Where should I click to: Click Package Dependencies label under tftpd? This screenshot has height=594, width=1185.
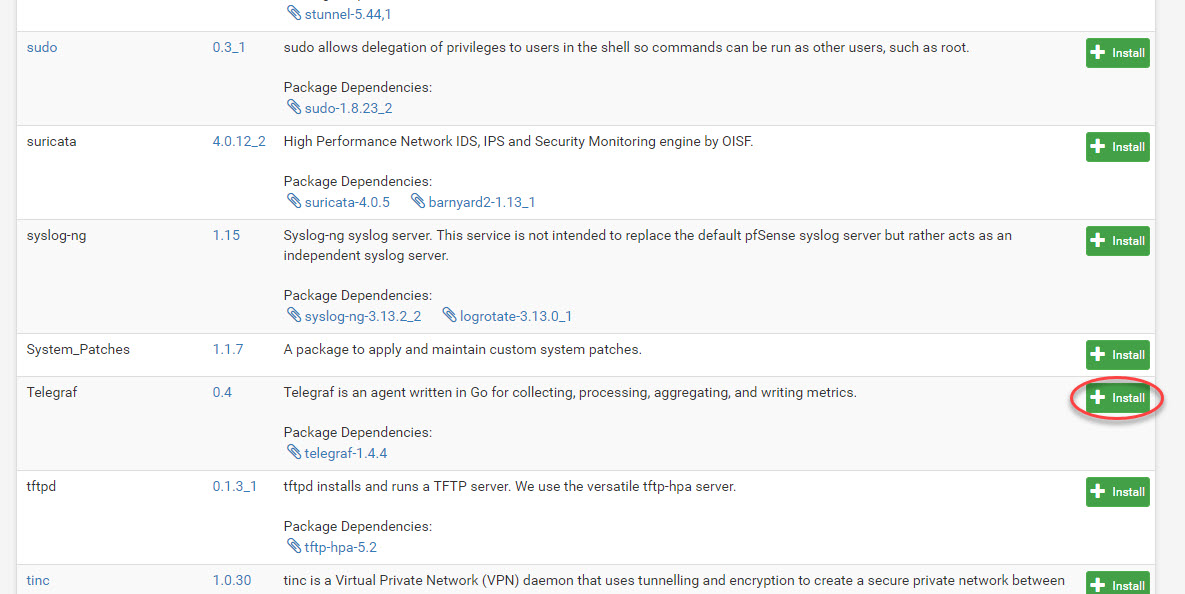[x=357, y=526]
